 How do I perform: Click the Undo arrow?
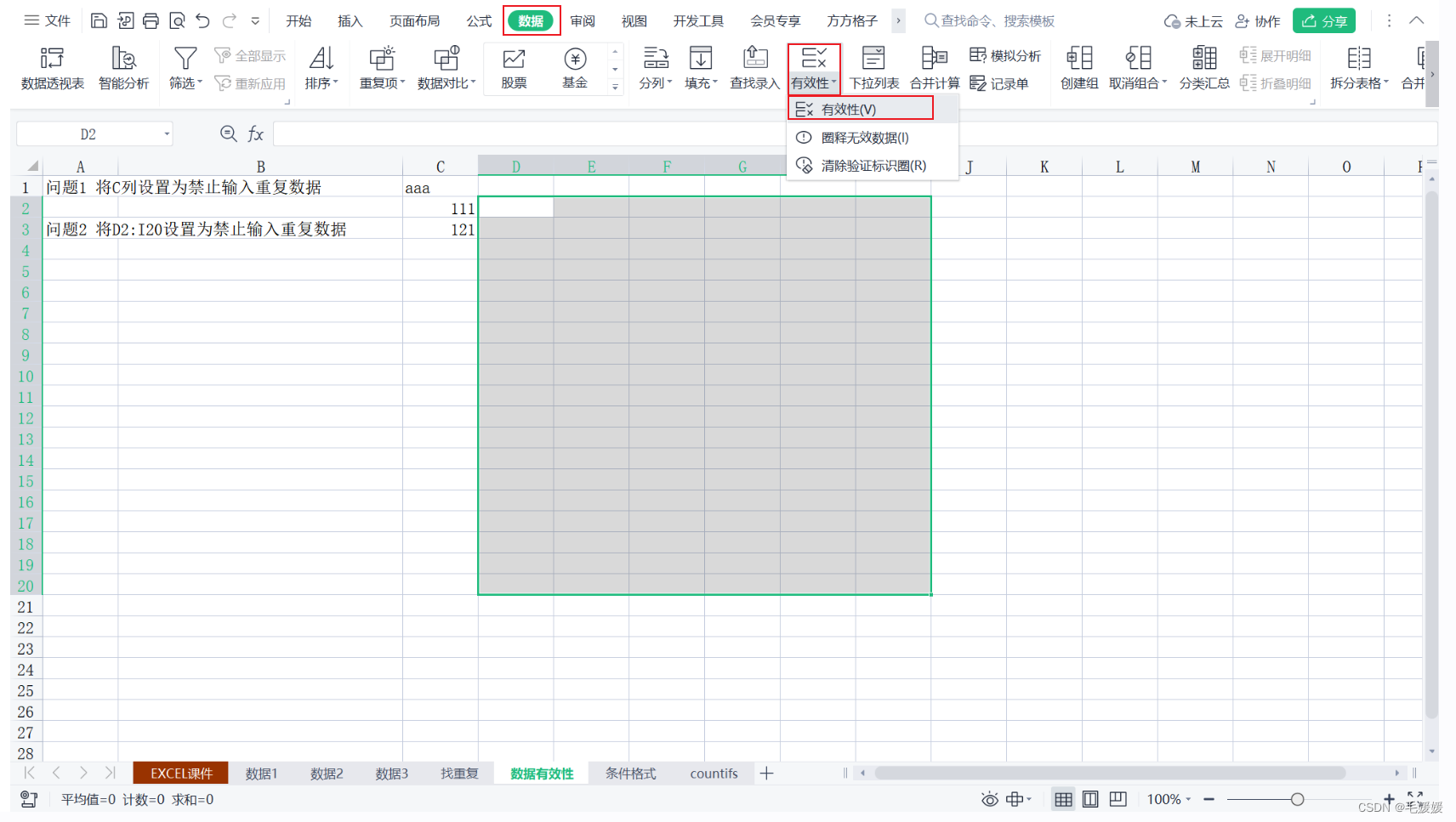[202, 20]
